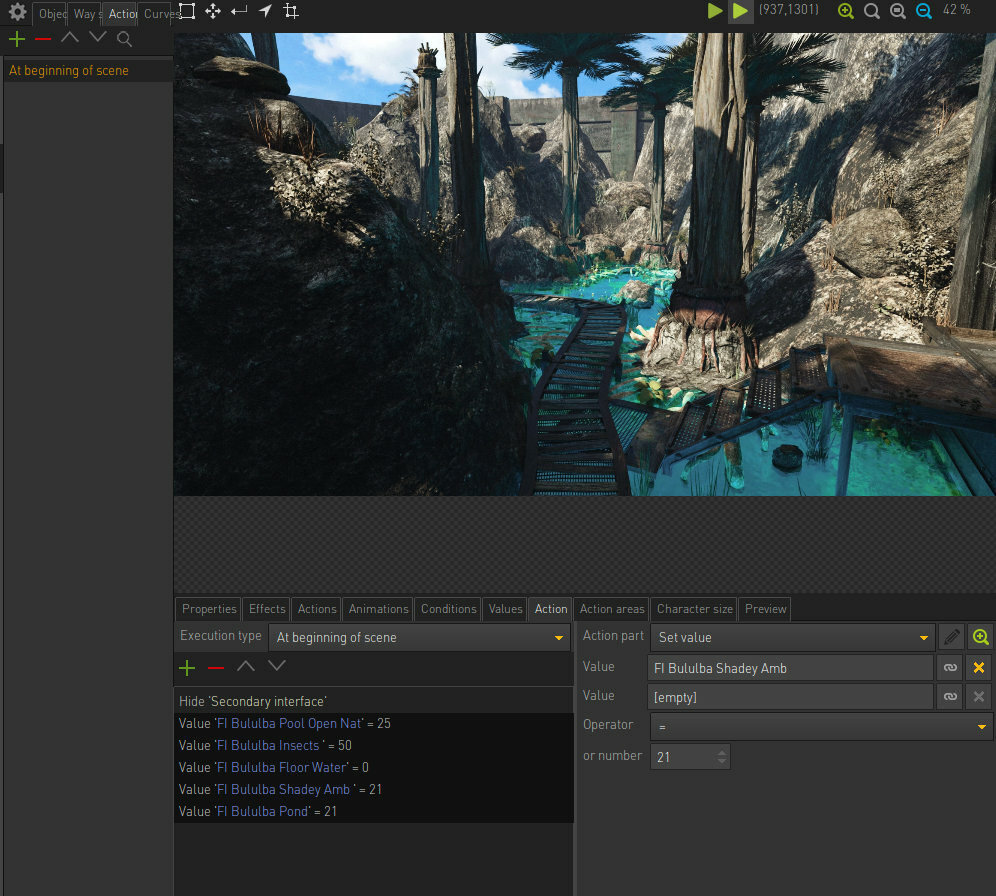Clear first Value with yellow X
Image resolution: width=996 pixels, height=896 pixels.
(979, 667)
